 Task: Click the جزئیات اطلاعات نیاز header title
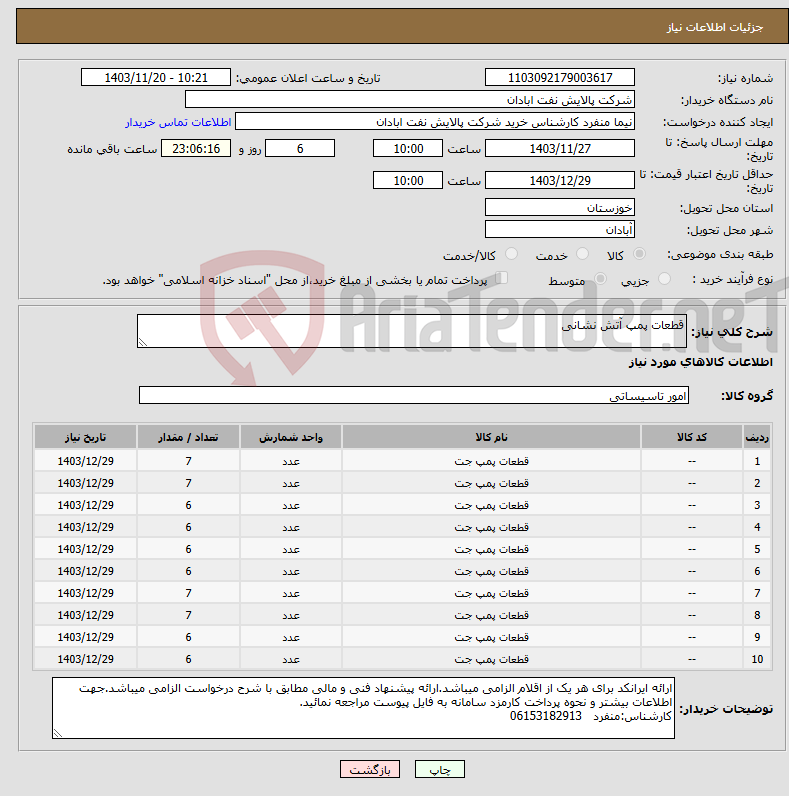tap(715, 27)
